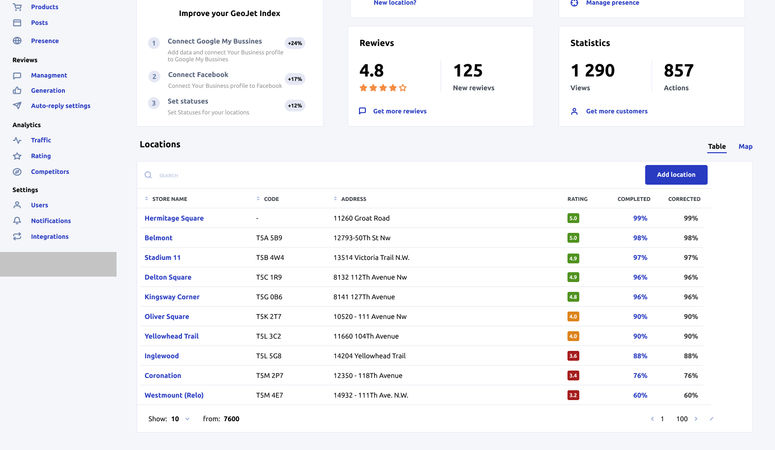The image size is (775, 450).
Task: Open the Kingsway Corner store link
Action: click(172, 297)
